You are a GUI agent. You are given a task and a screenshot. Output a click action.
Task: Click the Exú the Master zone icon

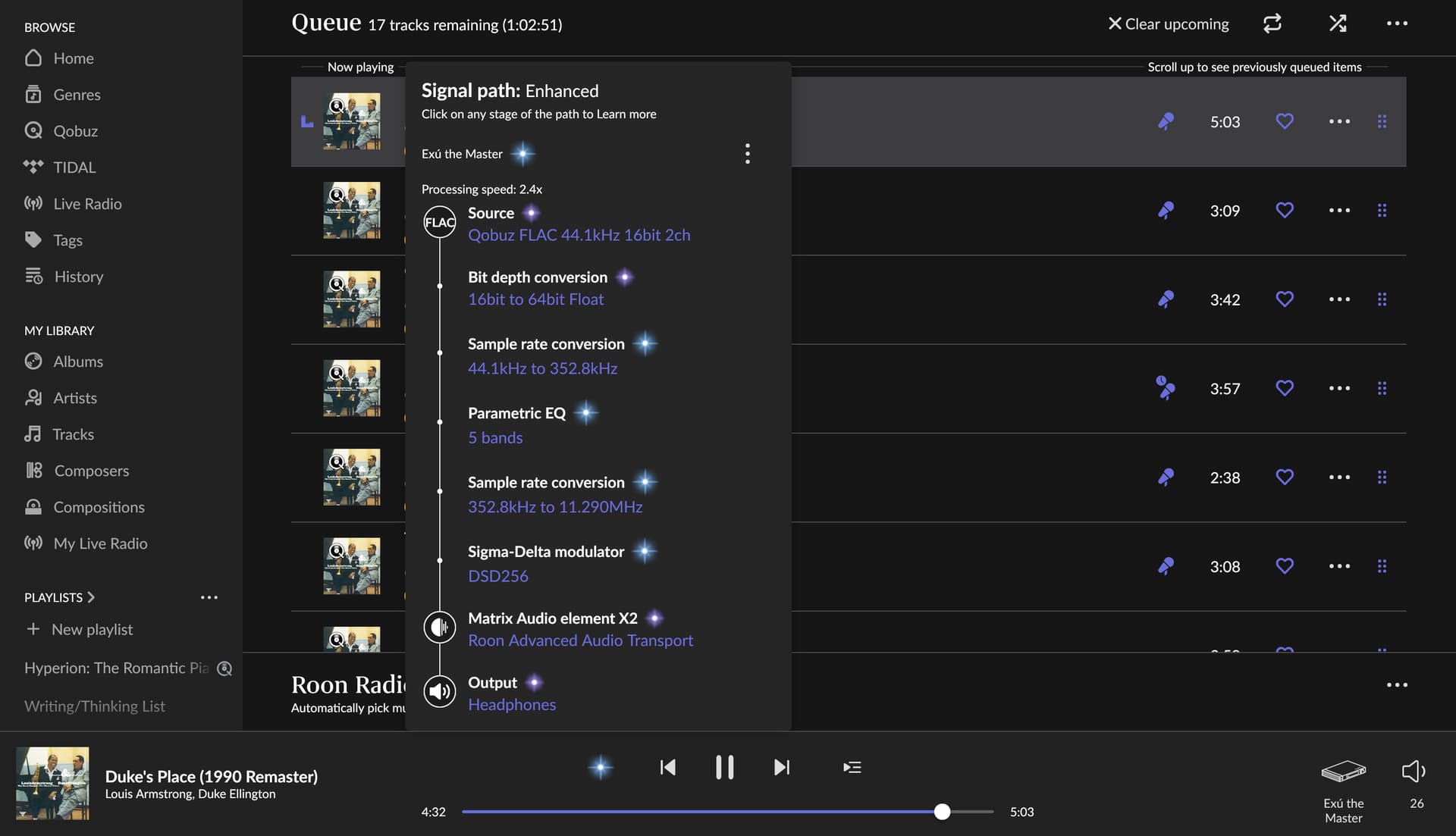[x=1343, y=772]
